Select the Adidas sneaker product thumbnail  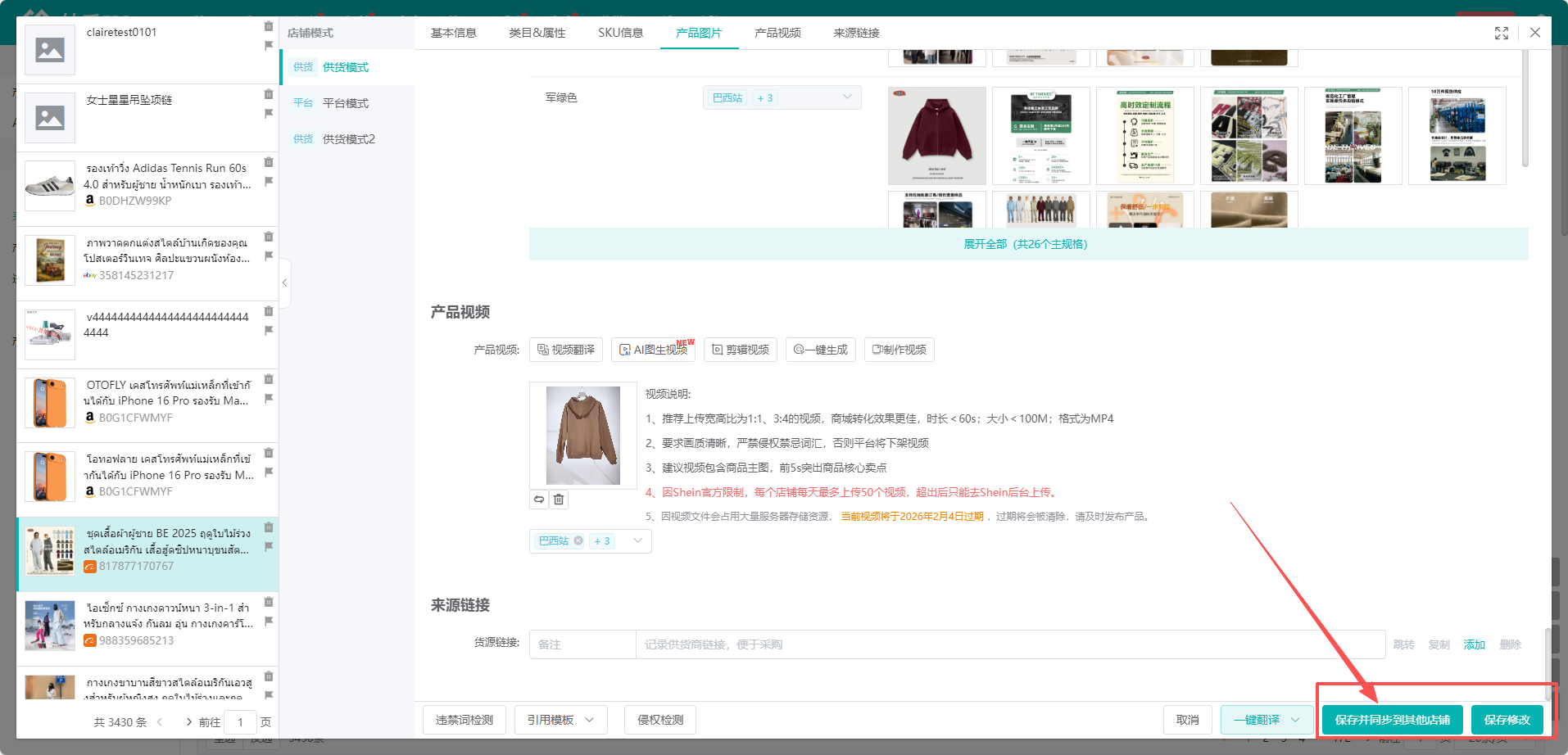(x=50, y=186)
